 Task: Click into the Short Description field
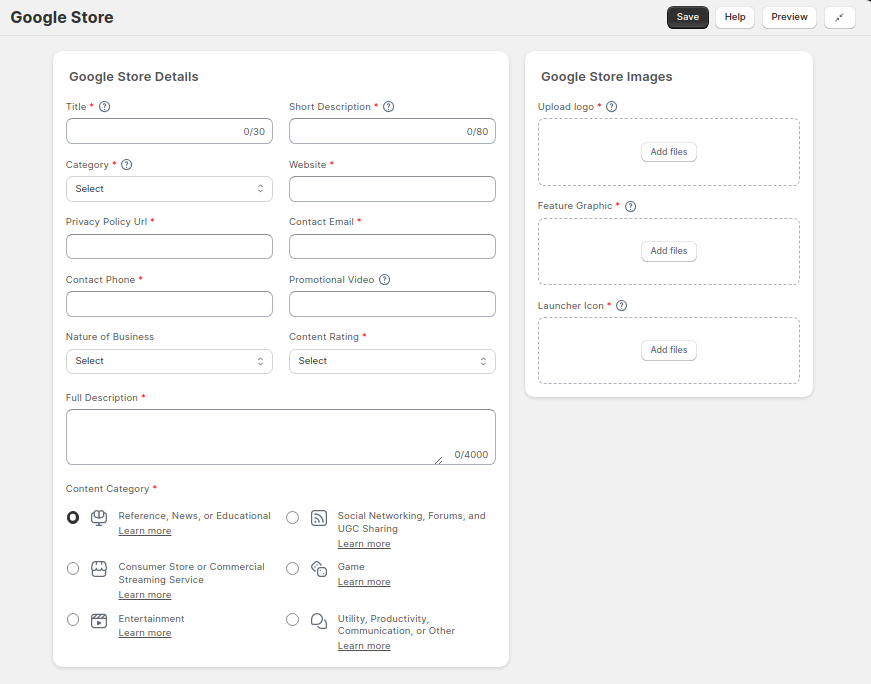click(x=392, y=131)
